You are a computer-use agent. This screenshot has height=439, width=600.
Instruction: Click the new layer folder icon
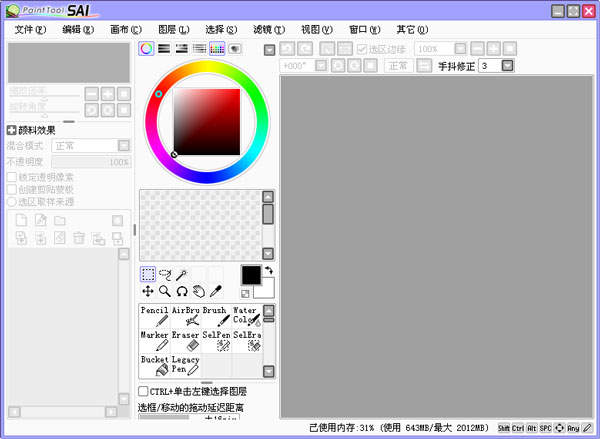click(x=60, y=220)
